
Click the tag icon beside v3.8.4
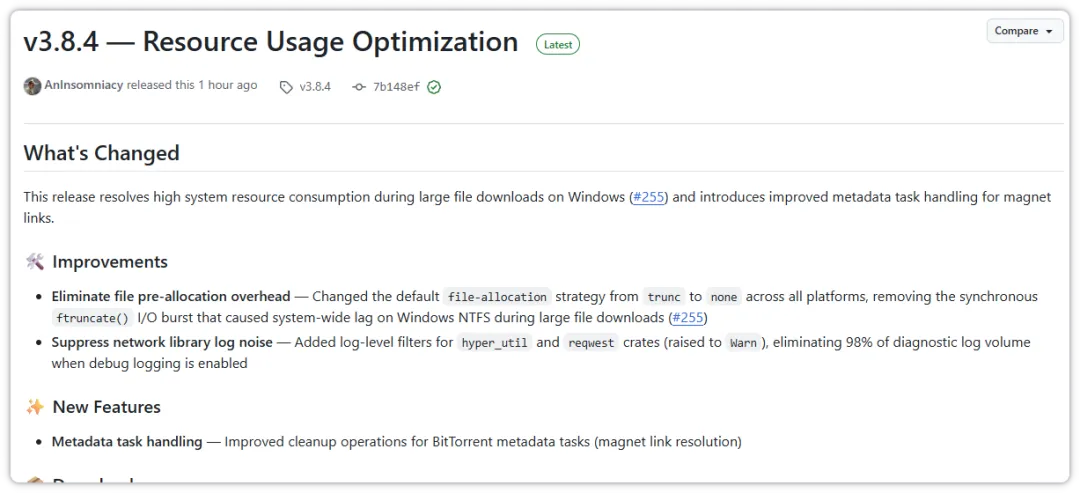click(x=286, y=87)
